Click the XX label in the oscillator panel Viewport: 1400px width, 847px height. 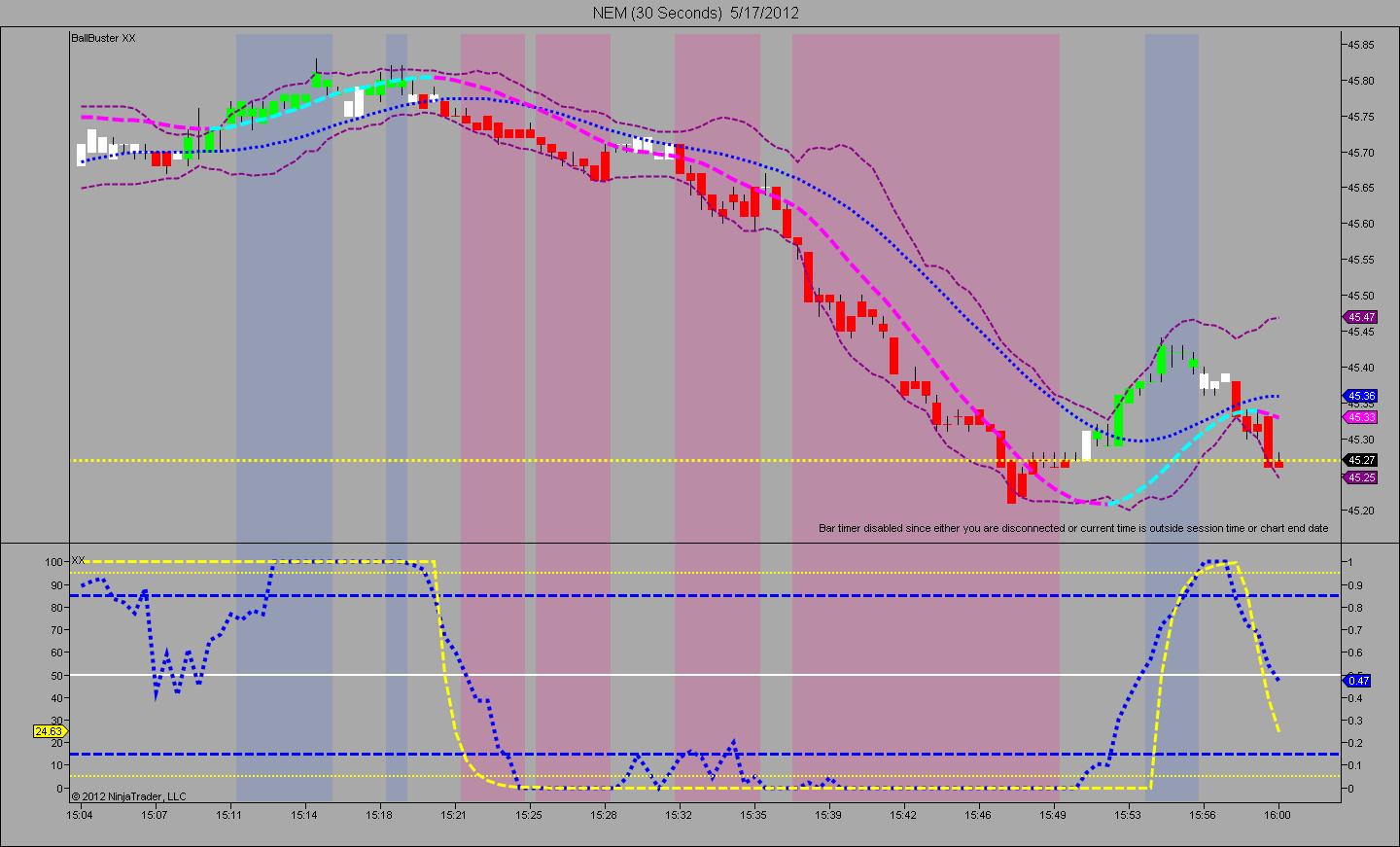tap(79, 560)
